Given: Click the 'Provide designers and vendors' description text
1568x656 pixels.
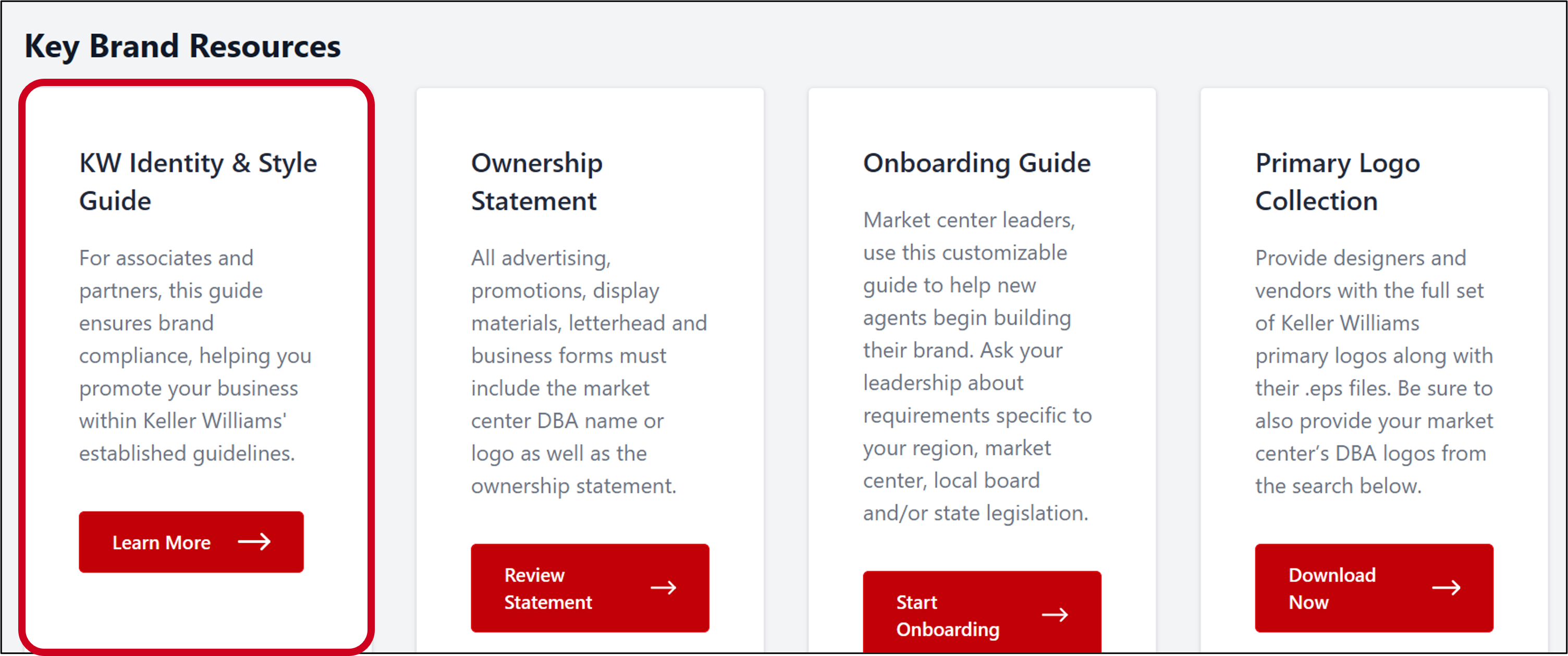Looking at the screenshot, I should click(x=1374, y=372).
